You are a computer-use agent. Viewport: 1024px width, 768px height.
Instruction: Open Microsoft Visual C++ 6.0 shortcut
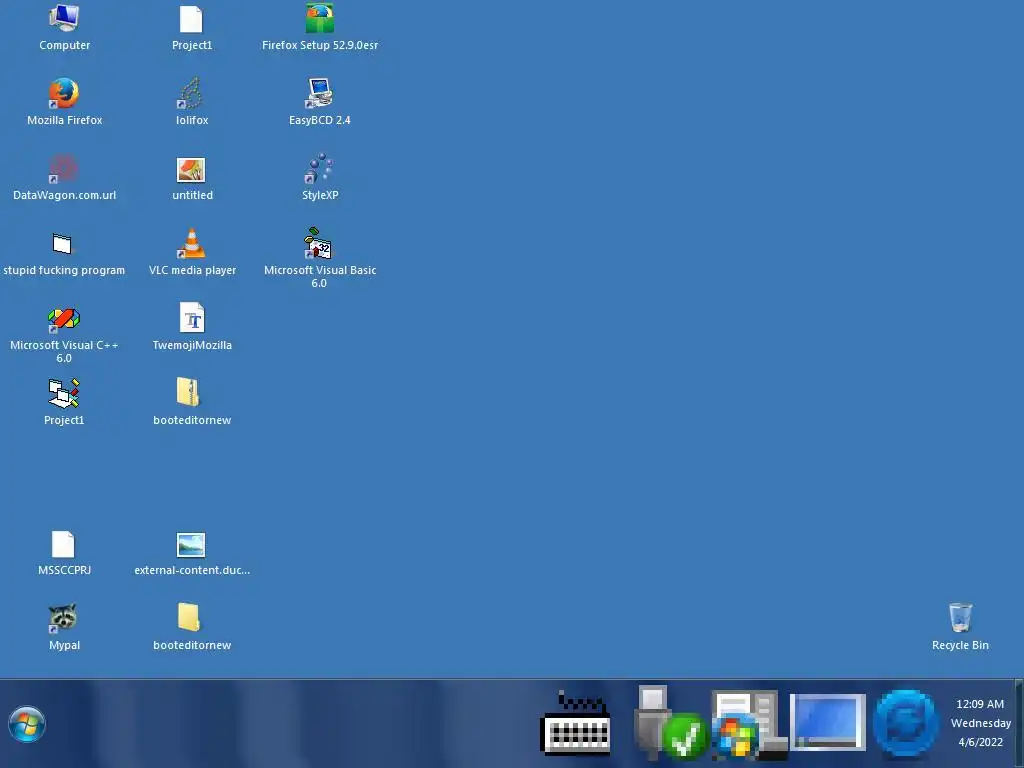click(64, 333)
